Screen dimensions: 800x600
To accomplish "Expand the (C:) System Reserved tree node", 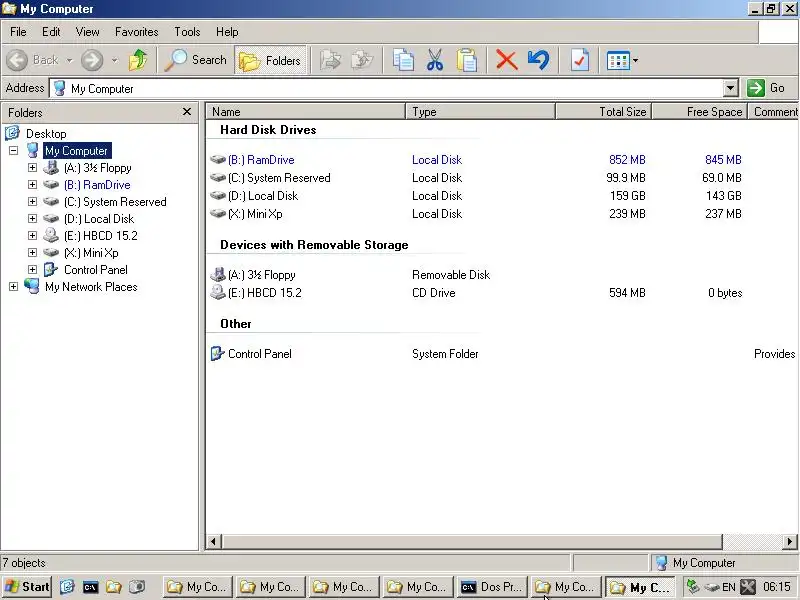I will (32, 202).
